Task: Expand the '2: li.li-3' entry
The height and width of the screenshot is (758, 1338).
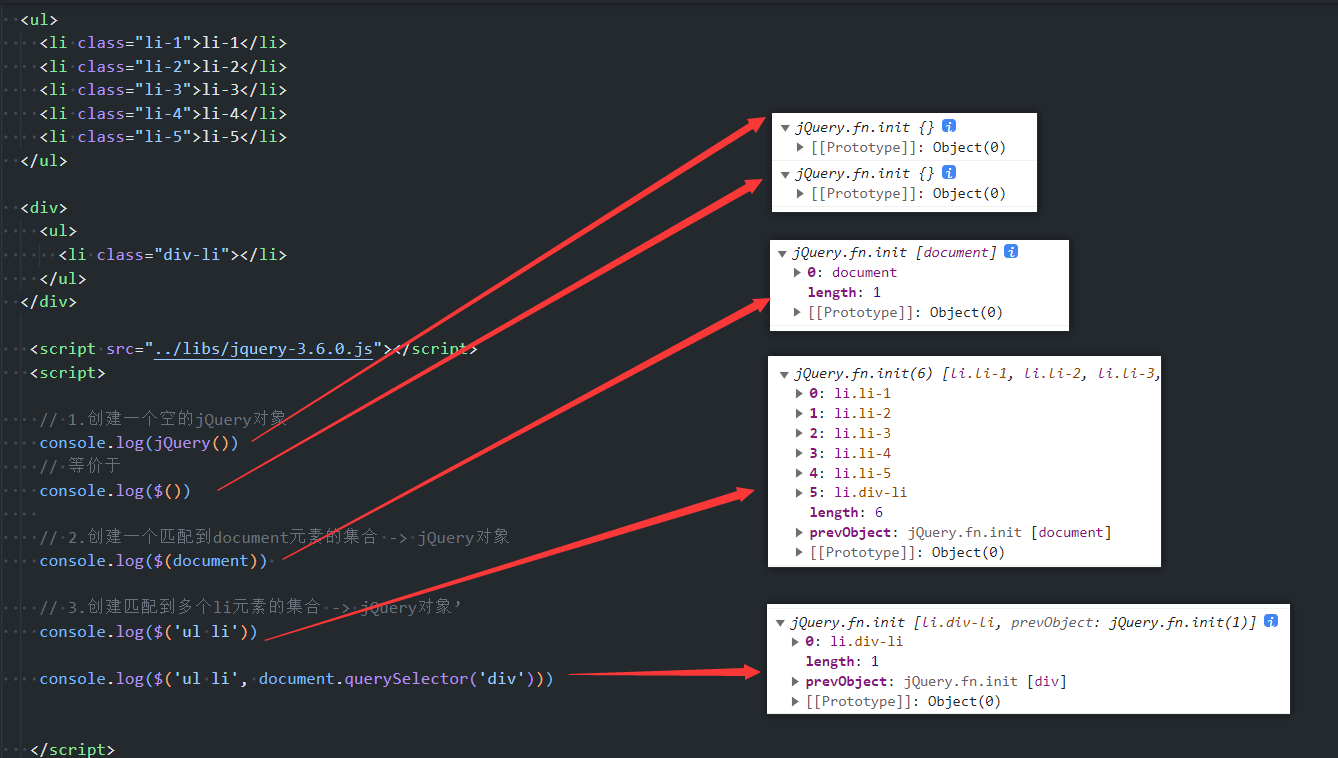Action: tap(799, 433)
